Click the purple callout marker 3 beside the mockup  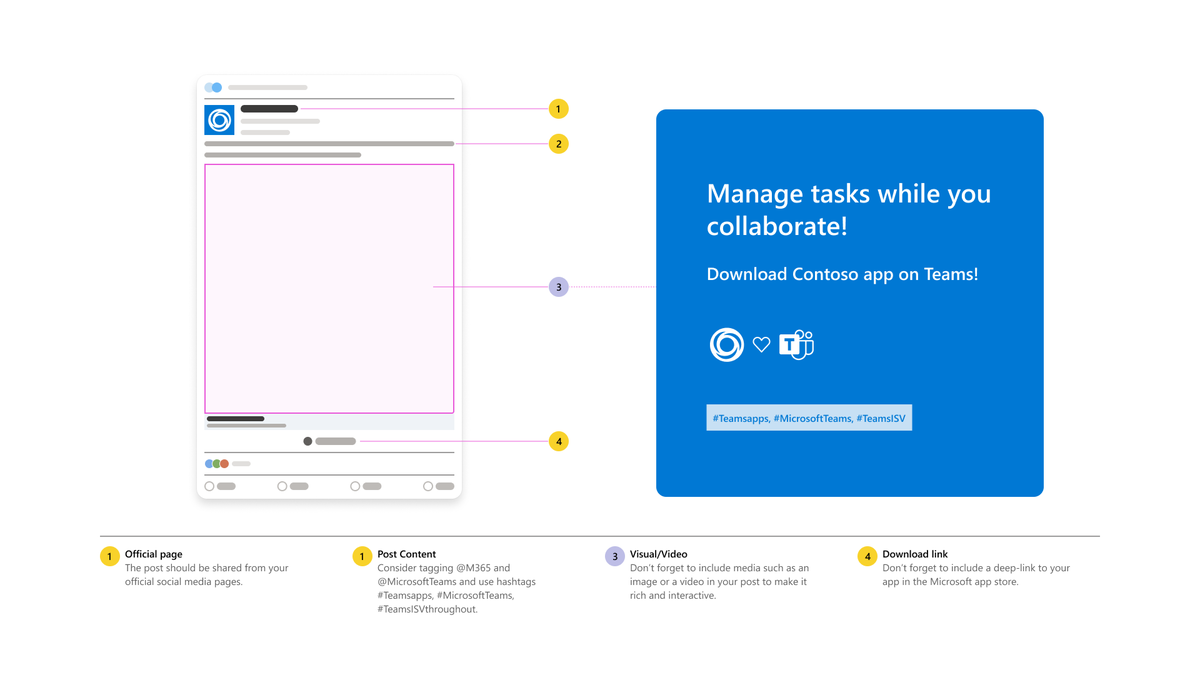[558, 287]
